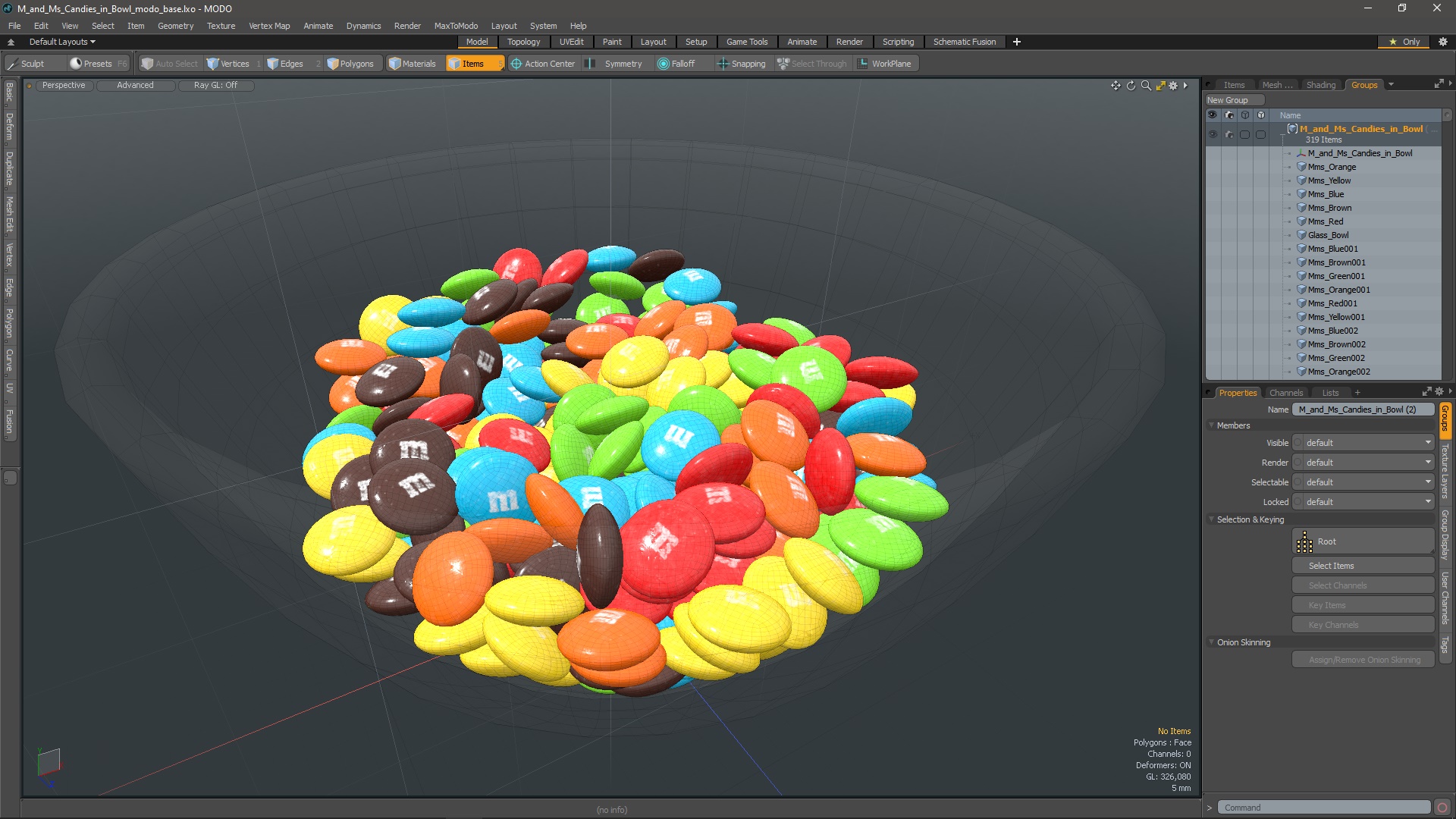Click the record button next to Command field
Viewport: 1456px width, 819px height.
click(1442, 808)
